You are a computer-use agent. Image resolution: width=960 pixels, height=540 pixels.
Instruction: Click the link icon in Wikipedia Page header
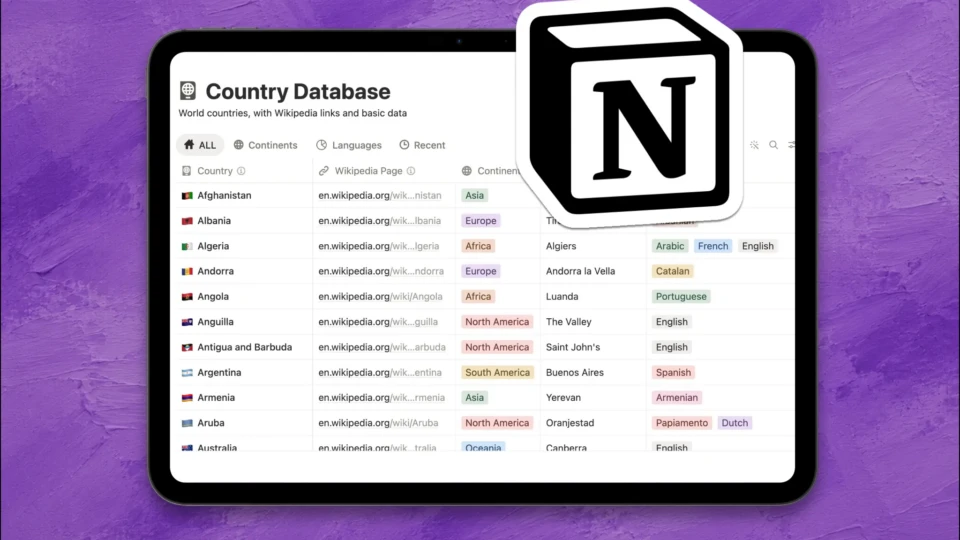point(323,171)
